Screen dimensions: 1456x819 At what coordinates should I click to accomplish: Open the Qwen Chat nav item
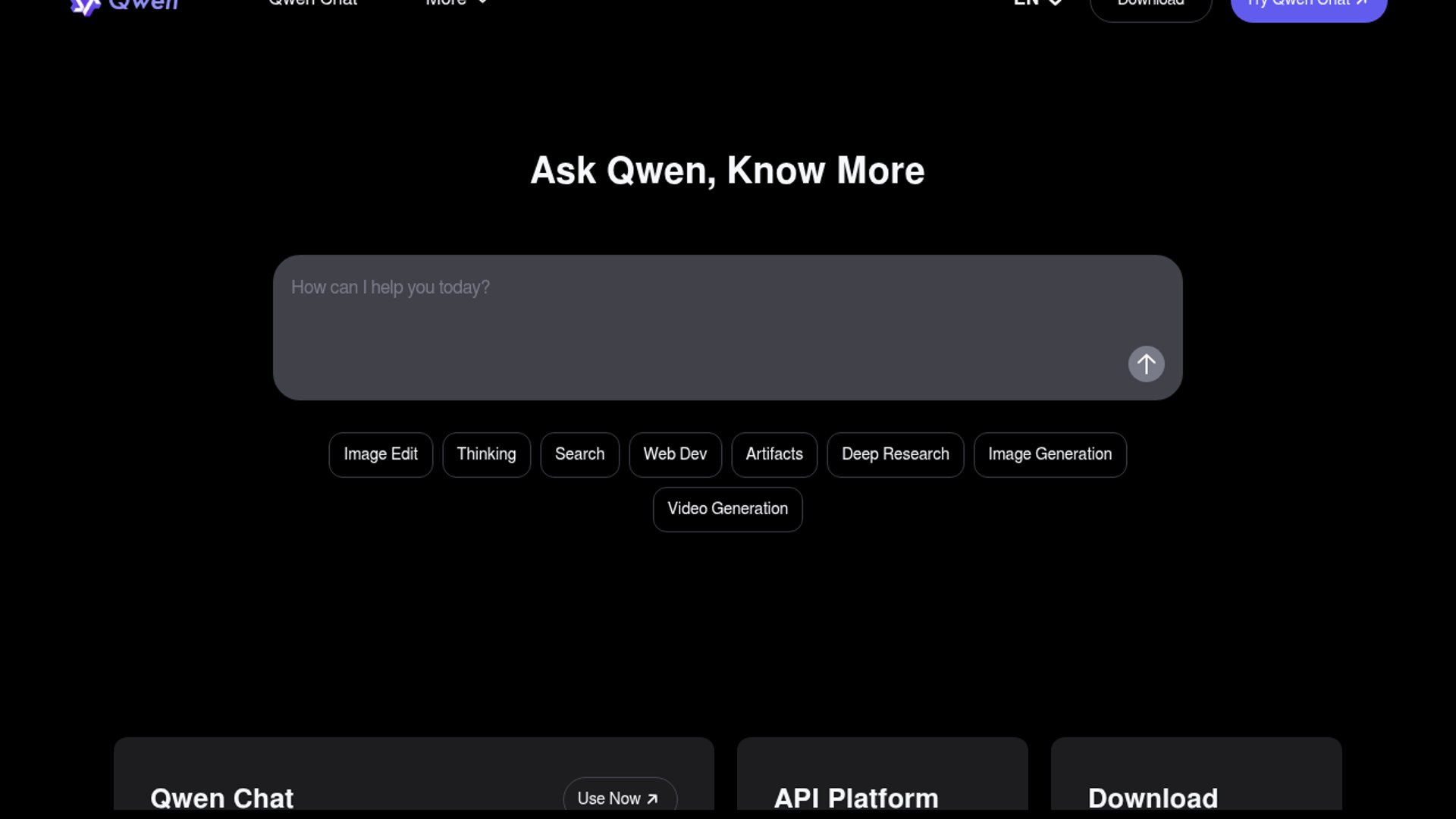(312, 3)
